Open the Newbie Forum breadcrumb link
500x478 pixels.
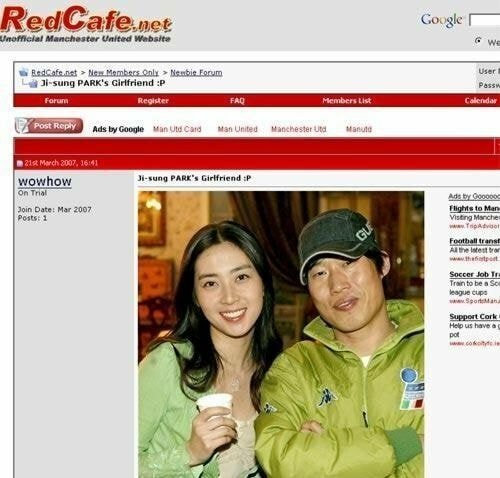coord(196,73)
